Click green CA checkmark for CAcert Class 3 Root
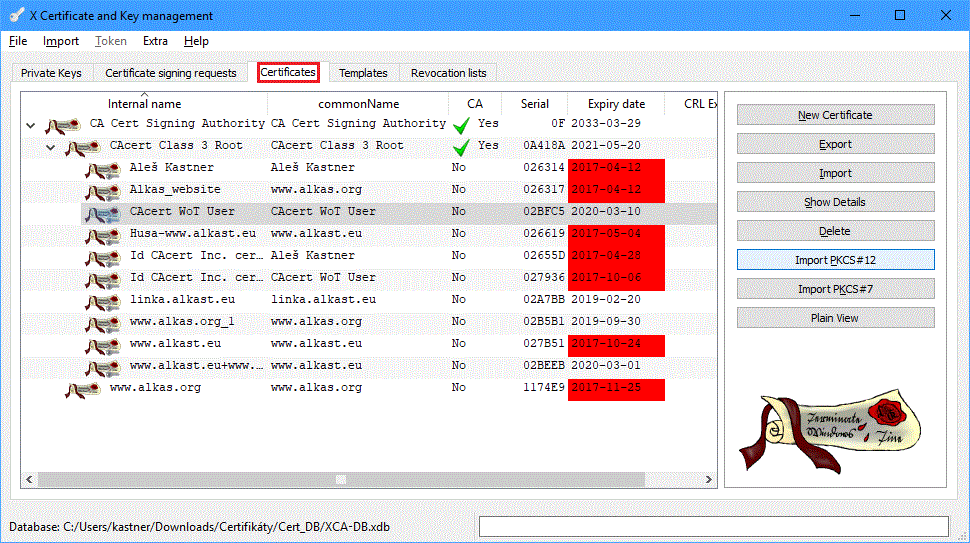 461,147
